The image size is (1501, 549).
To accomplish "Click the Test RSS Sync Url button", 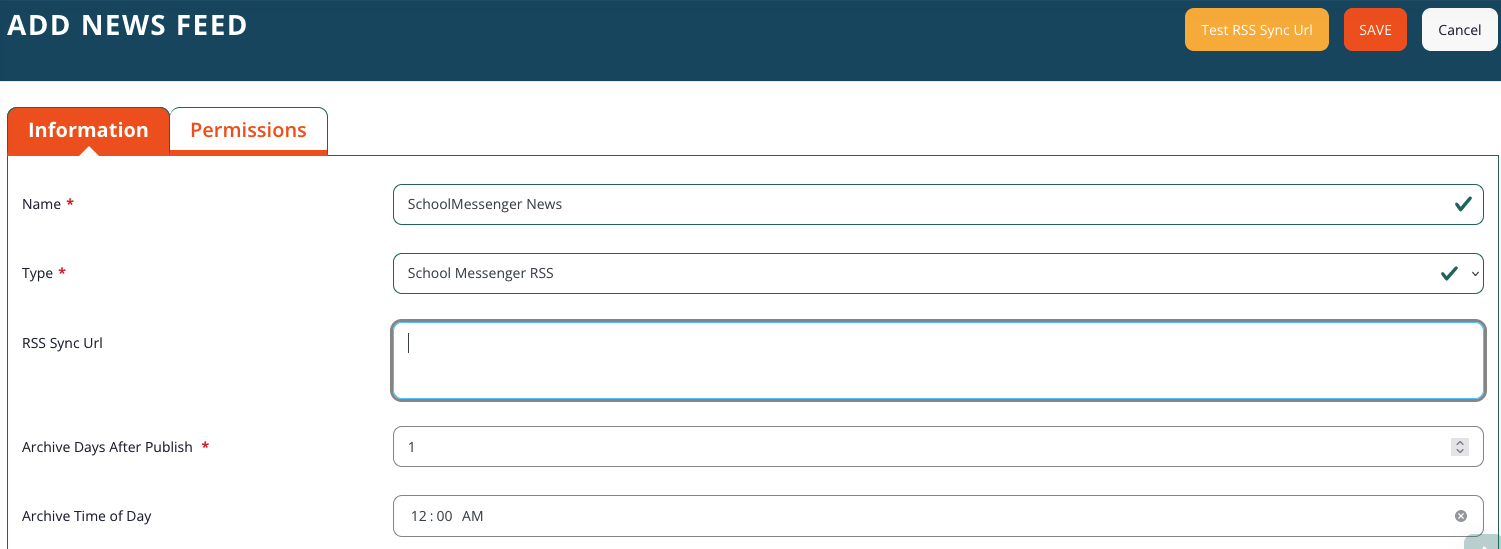I will [x=1256, y=30].
